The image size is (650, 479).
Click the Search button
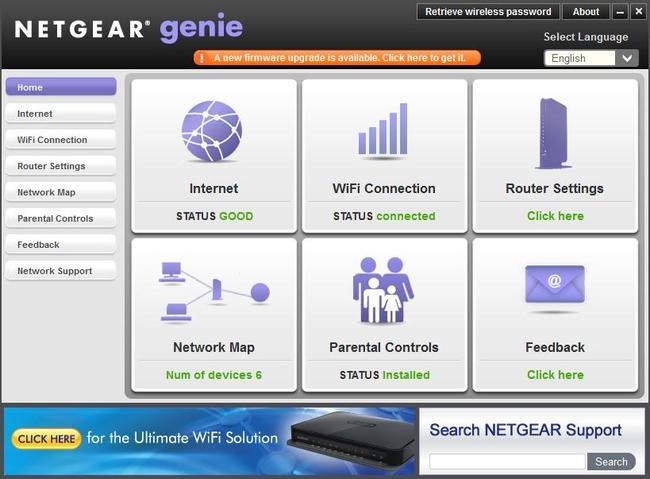point(611,462)
